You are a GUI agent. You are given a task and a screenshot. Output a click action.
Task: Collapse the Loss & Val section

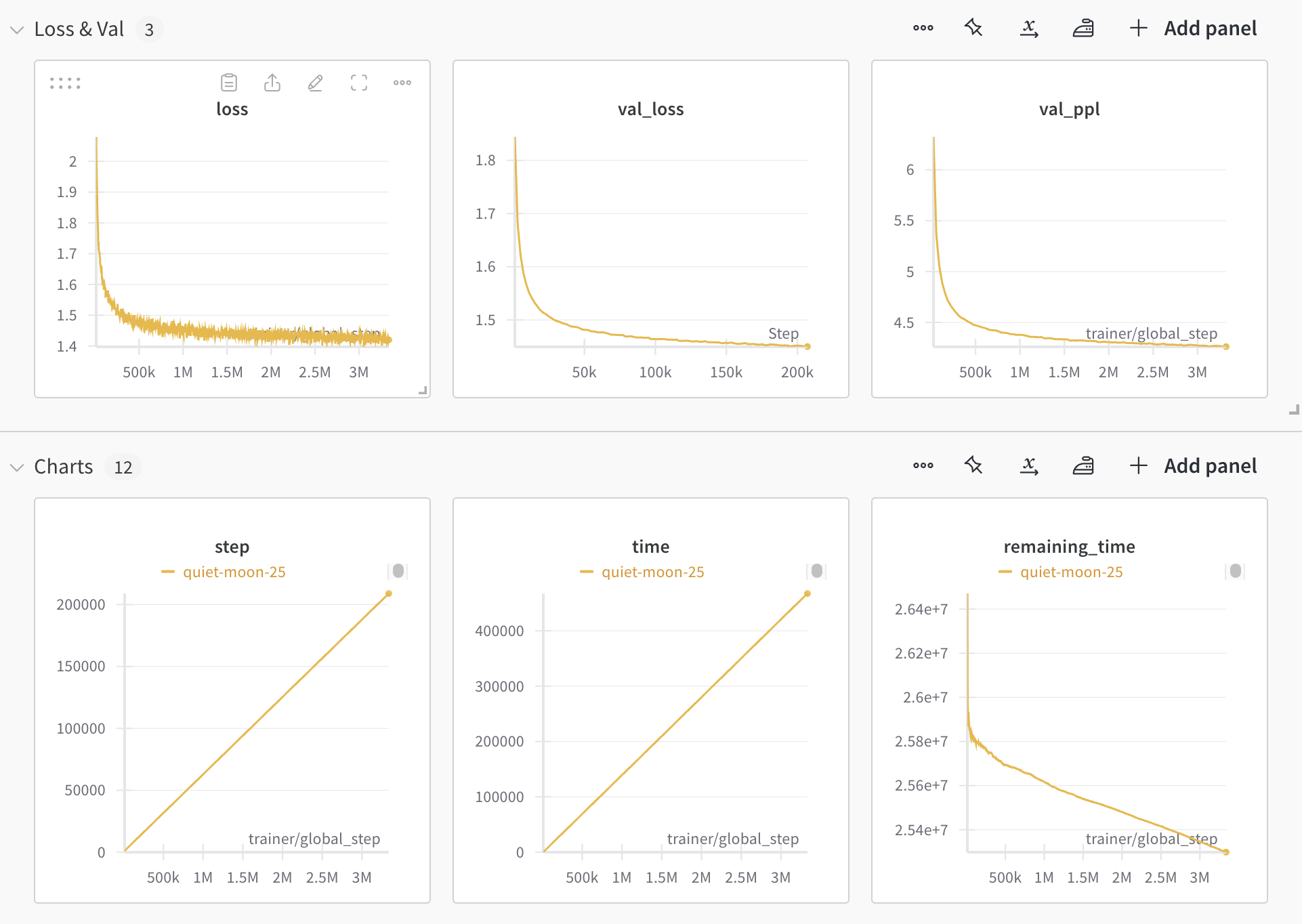tap(17, 30)
